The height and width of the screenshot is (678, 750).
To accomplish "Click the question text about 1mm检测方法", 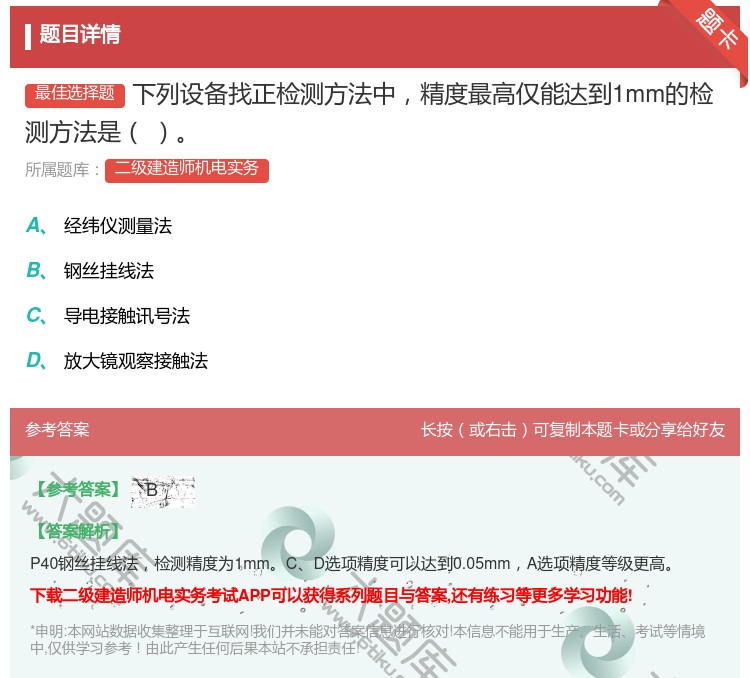I will pyautogui.click(x=369, y=113).
